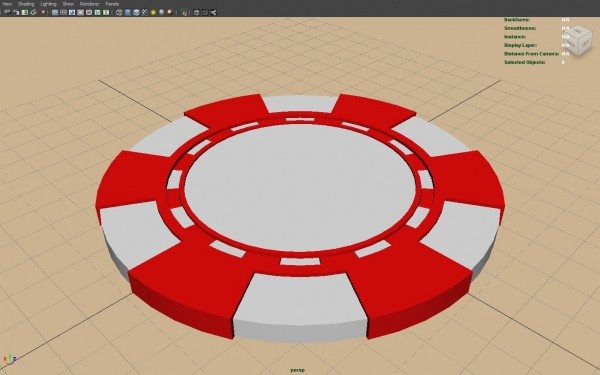Toggle the Textured display icon
600x375 pixels.
click(145, 12)
